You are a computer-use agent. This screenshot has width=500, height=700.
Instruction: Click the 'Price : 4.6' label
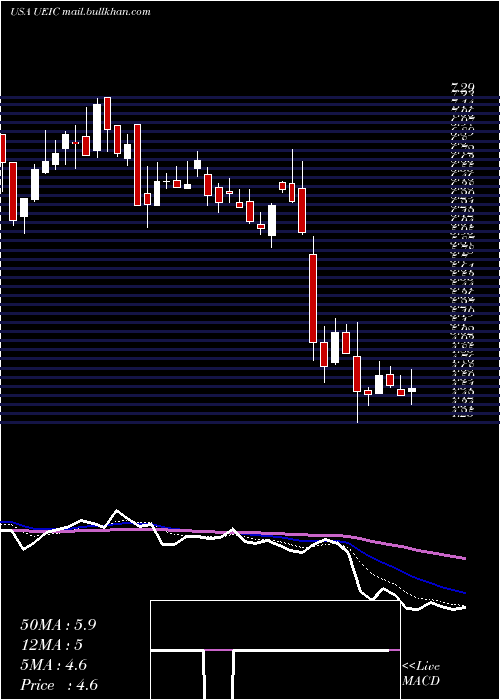59,685
